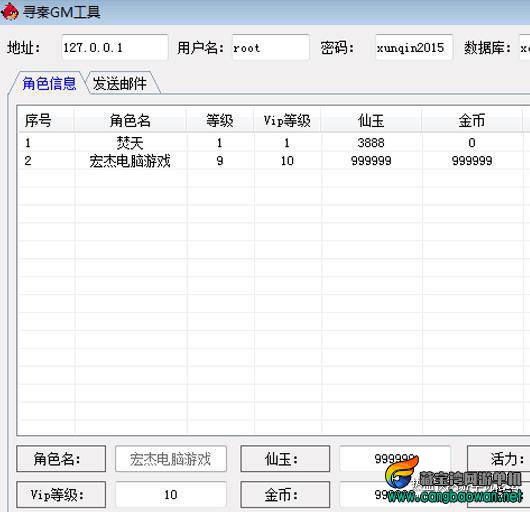Click the 等级 column header
Viewport: 530px width, 512px height.
coord(220,121)
